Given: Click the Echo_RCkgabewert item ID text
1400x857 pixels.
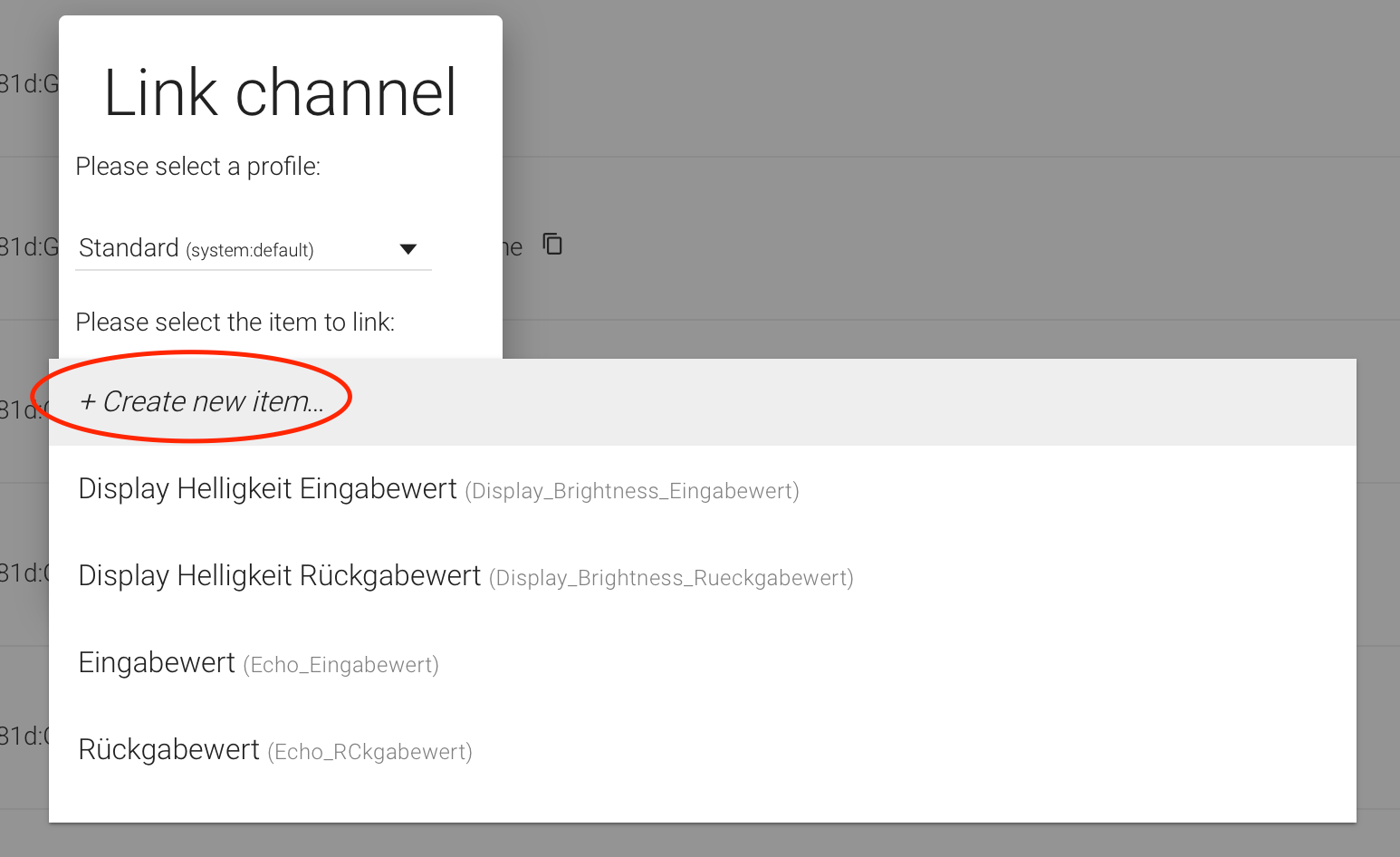Looking at the screenshot, I should point(369,752).
